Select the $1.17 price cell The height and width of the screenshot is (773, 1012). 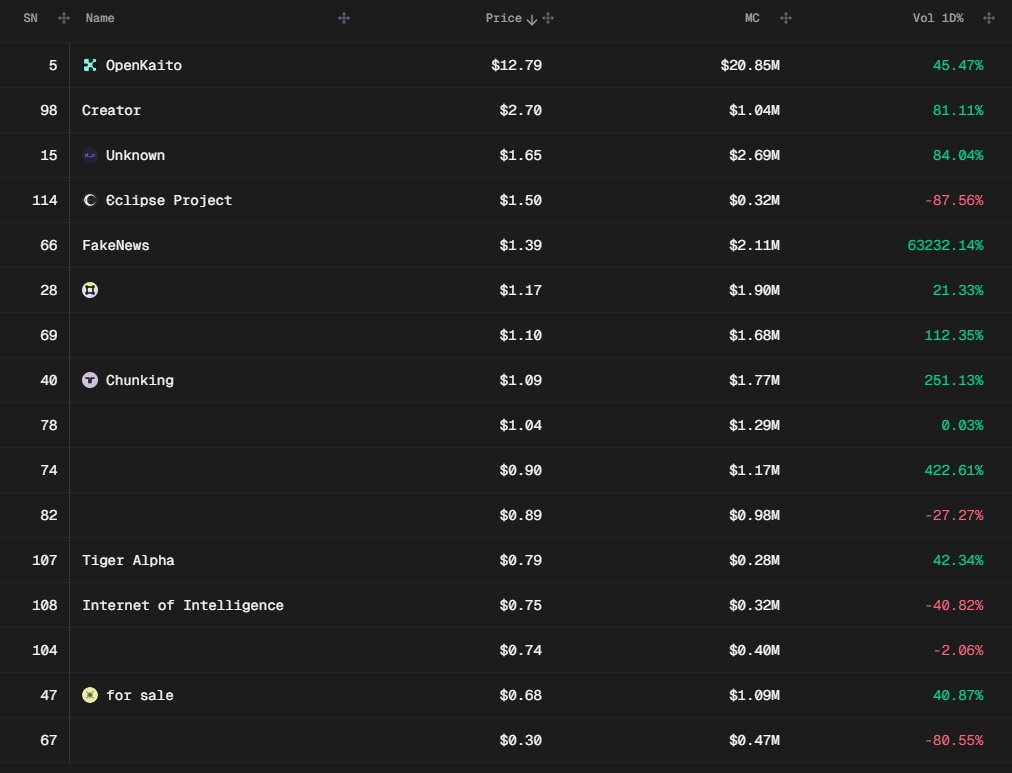(520, 290)
